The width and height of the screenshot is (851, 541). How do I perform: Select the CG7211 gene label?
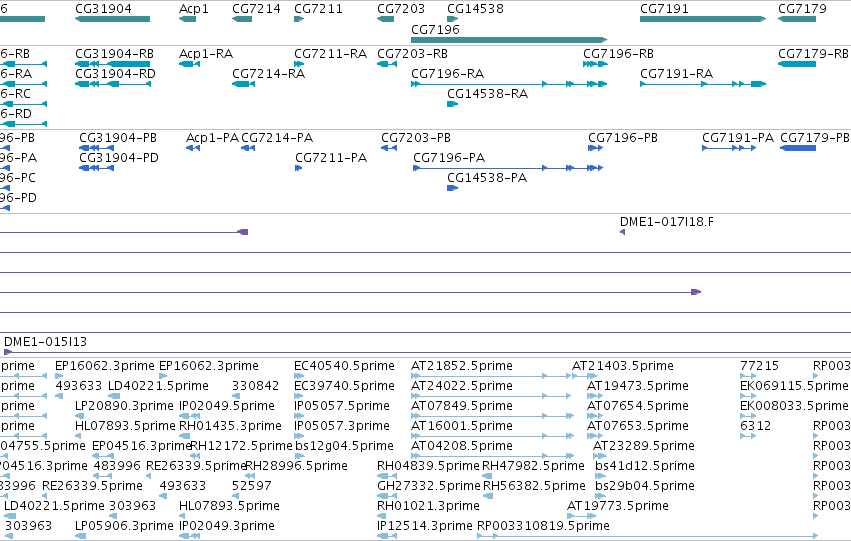coord(319,9)
